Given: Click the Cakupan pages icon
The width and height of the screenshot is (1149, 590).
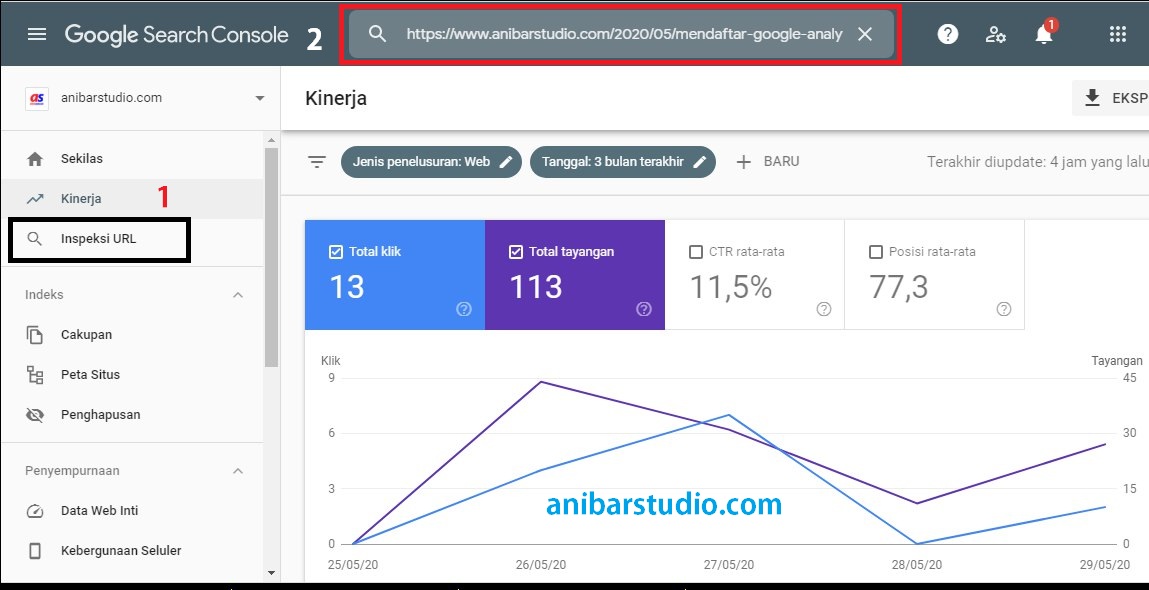Looking at the screenshot, I should pos(34,335).
